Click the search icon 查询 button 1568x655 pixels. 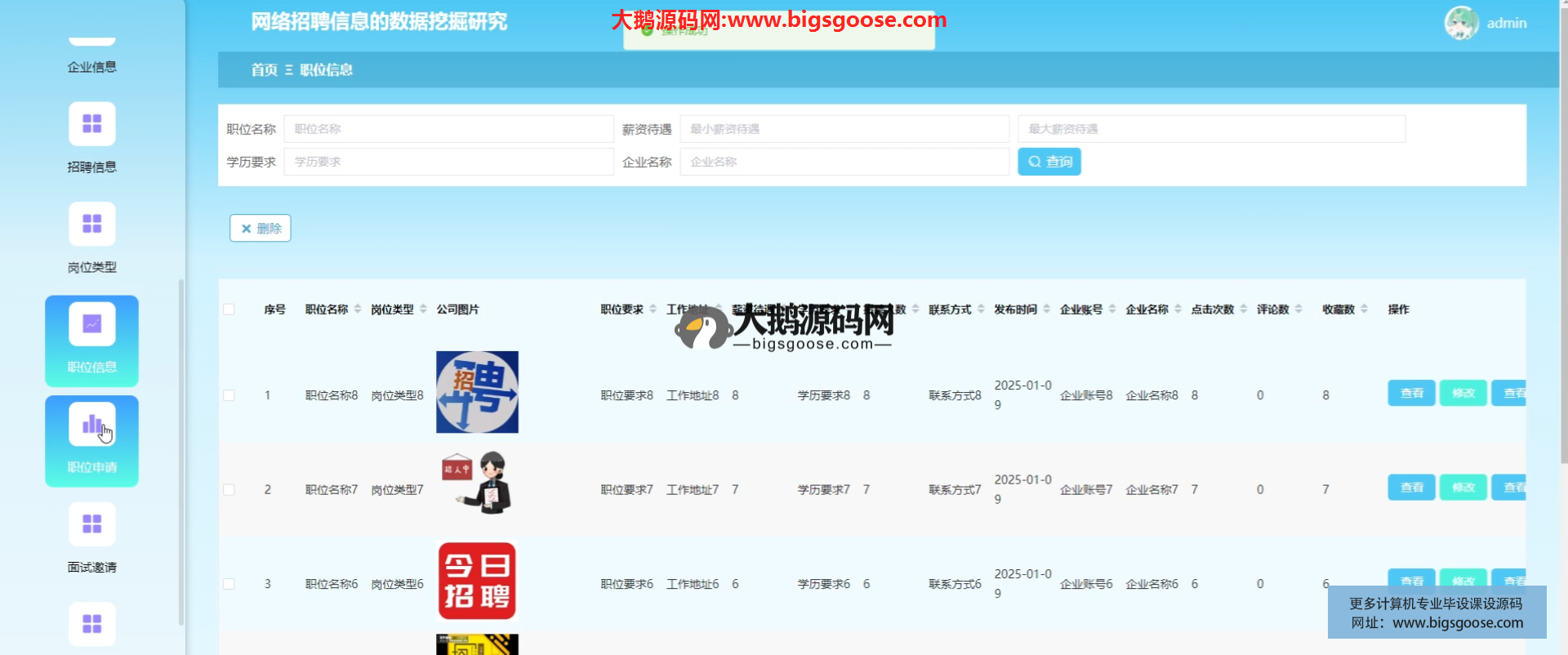[x=1049, y=162]
